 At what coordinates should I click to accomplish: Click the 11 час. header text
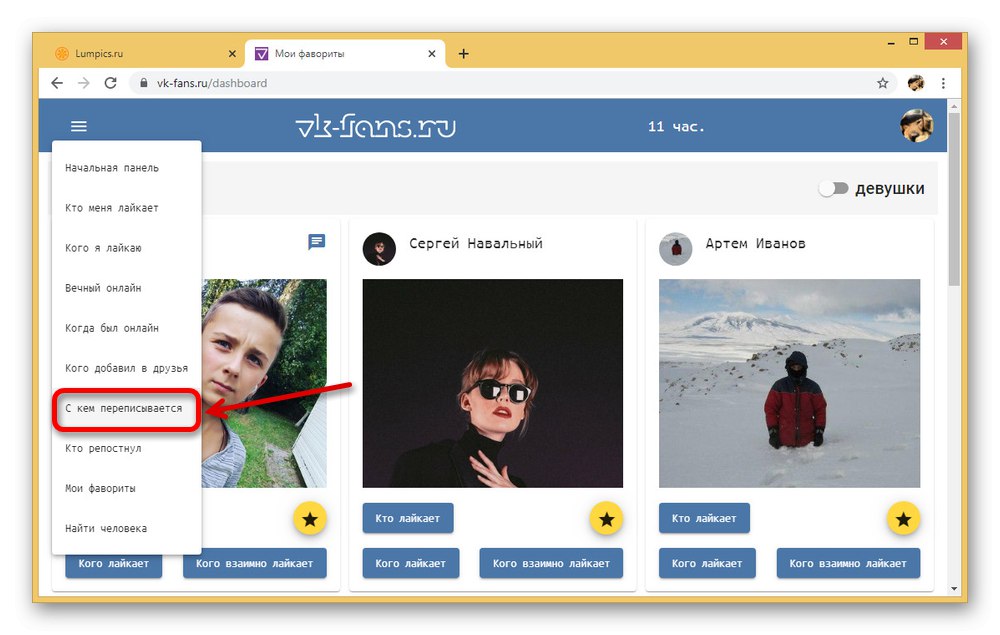tap(676, 127)
